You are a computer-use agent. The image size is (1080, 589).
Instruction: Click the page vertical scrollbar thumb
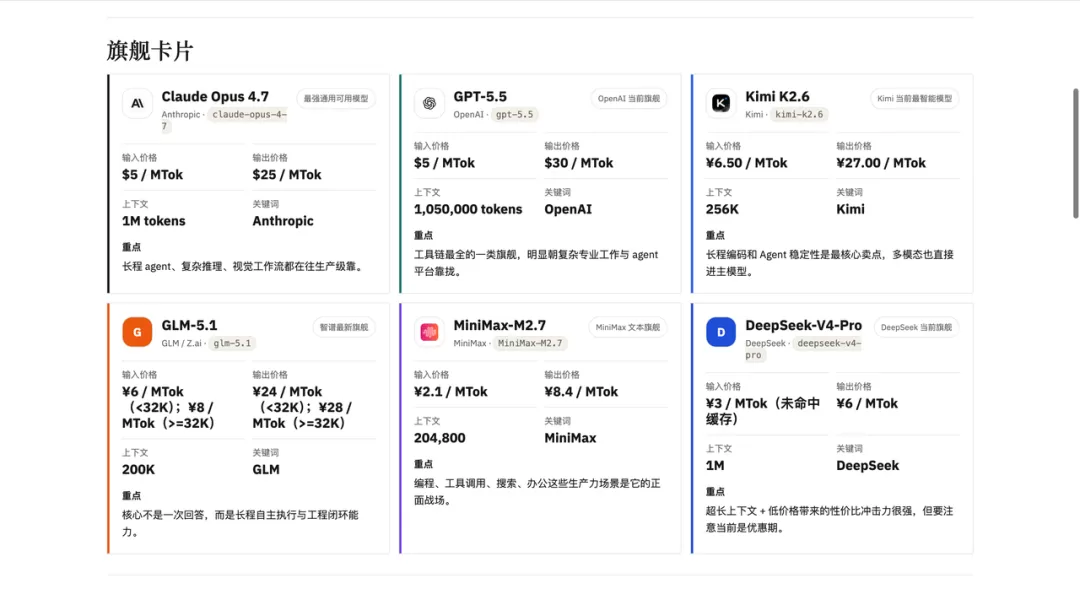pyautogui.click(x=1075, y=153)
